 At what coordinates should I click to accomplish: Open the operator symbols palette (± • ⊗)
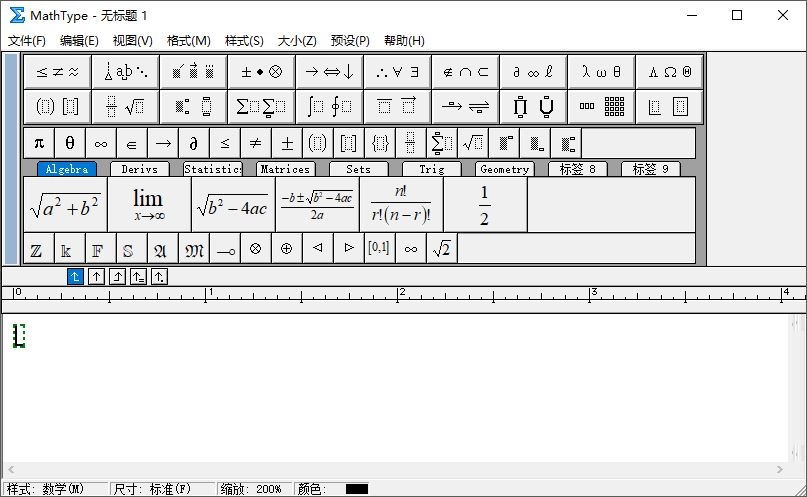click(261, 72)
